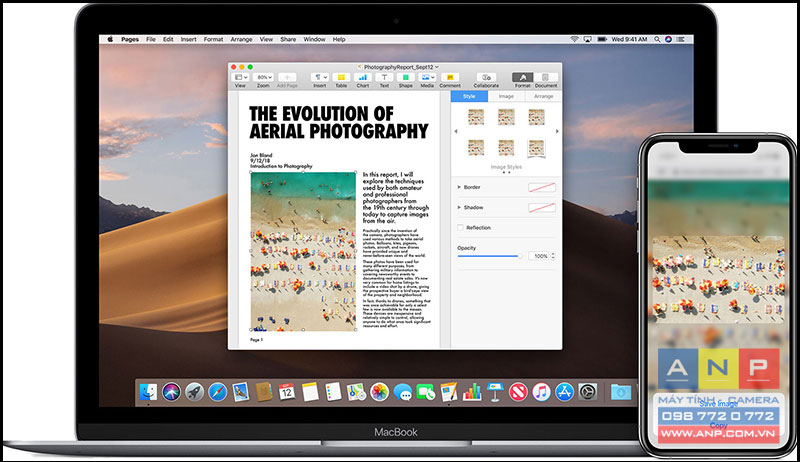Toggle the Format inspector button

[522, 78]
